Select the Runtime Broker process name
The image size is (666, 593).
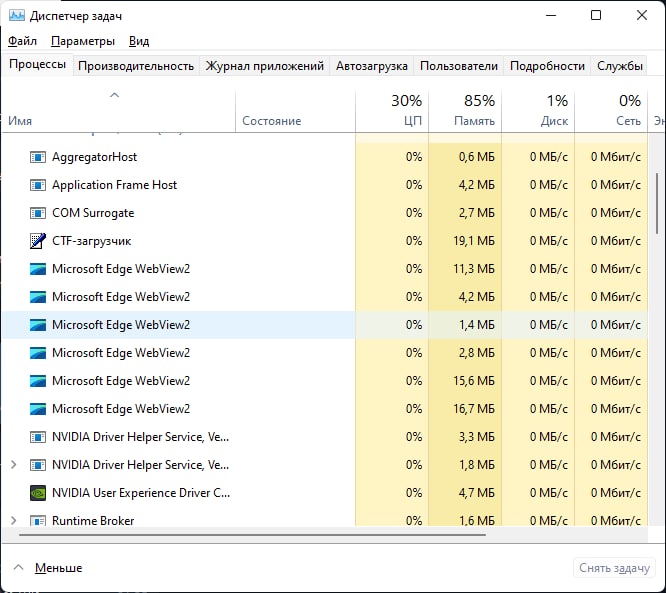pyautogui.click(x=93, y=521)
